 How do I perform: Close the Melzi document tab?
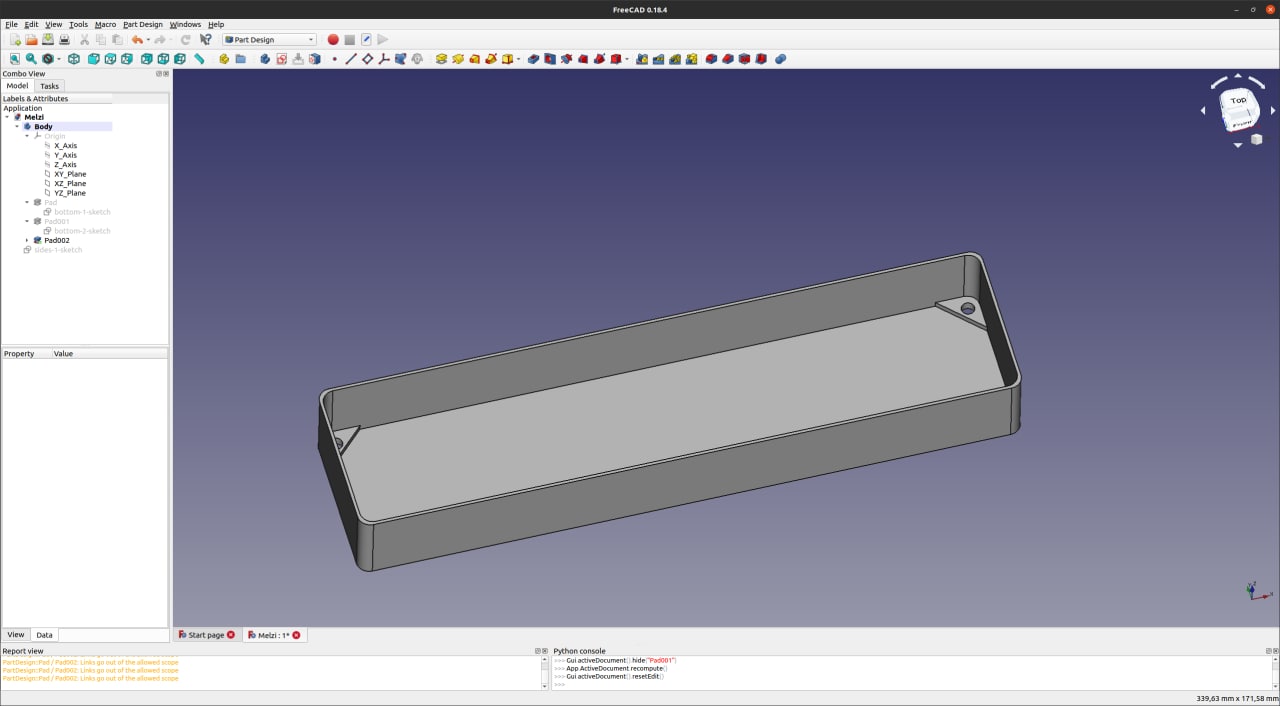296,635
